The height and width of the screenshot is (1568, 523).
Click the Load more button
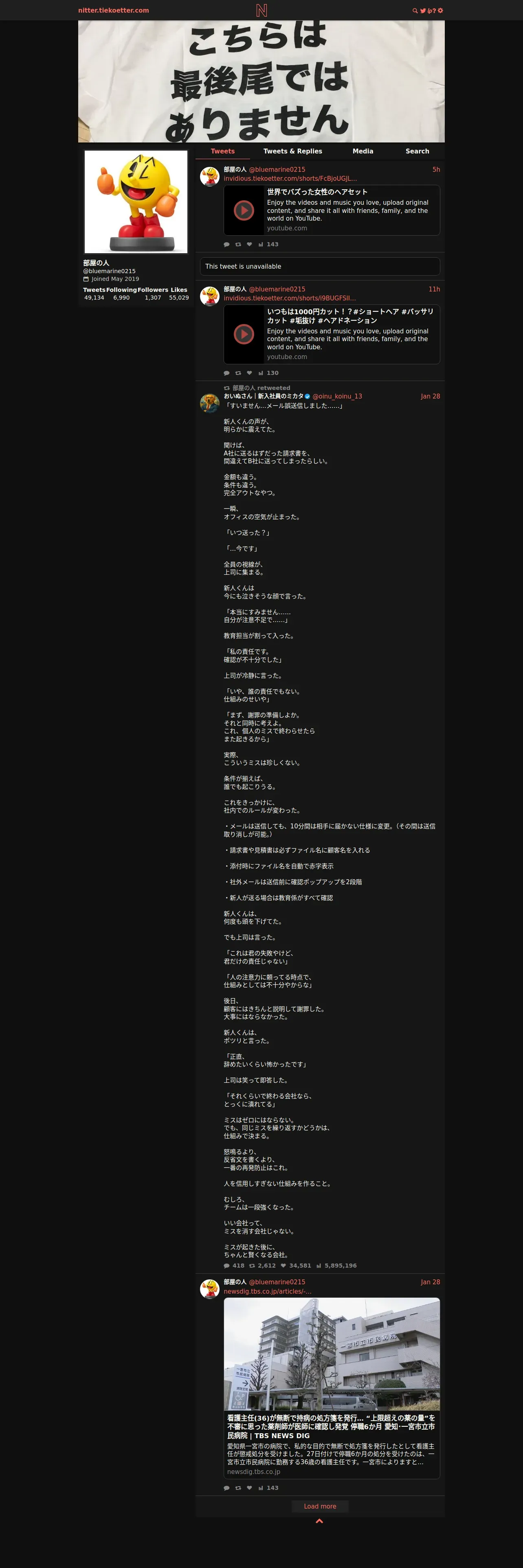click(x=320, y=1506)
